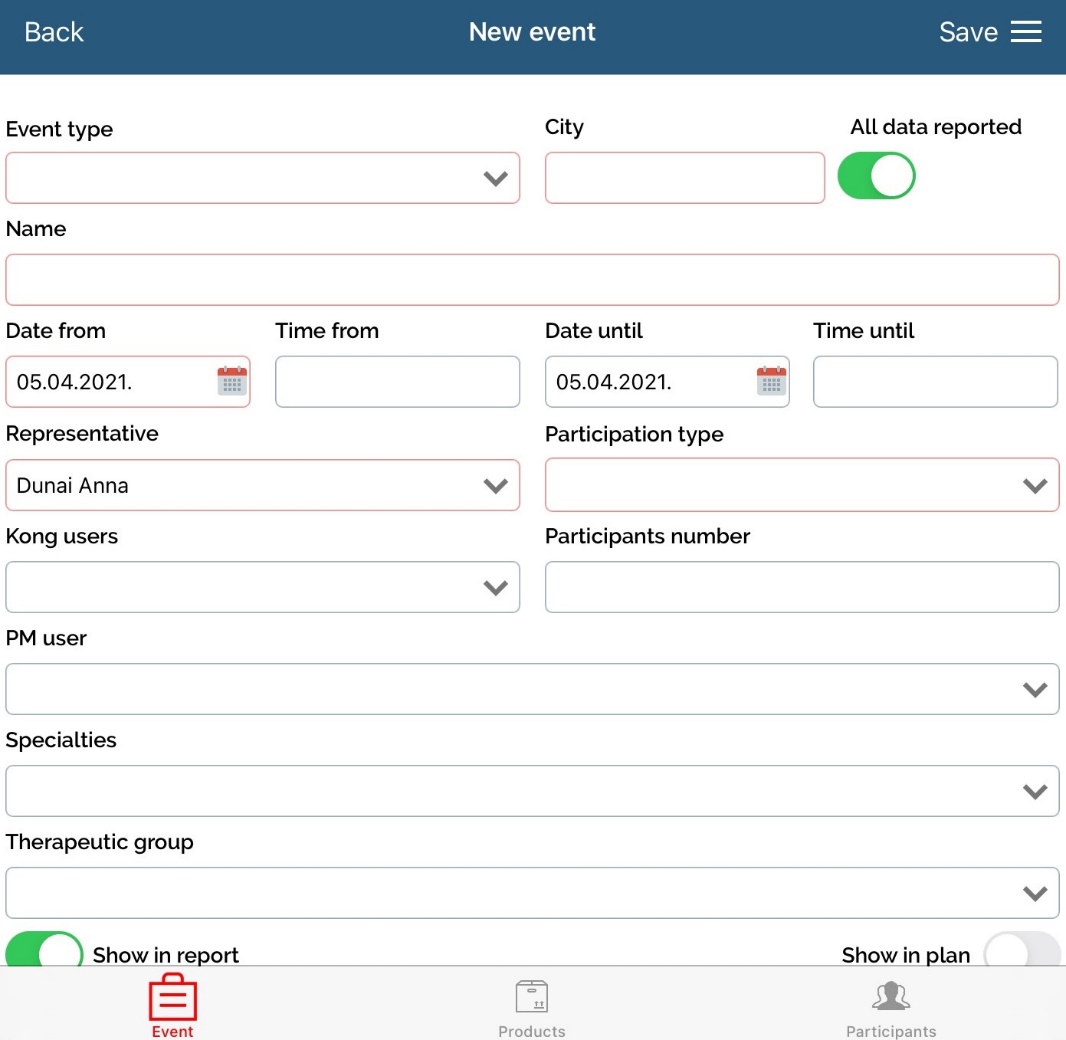Open the Kong users dropdown

(263, 587)
